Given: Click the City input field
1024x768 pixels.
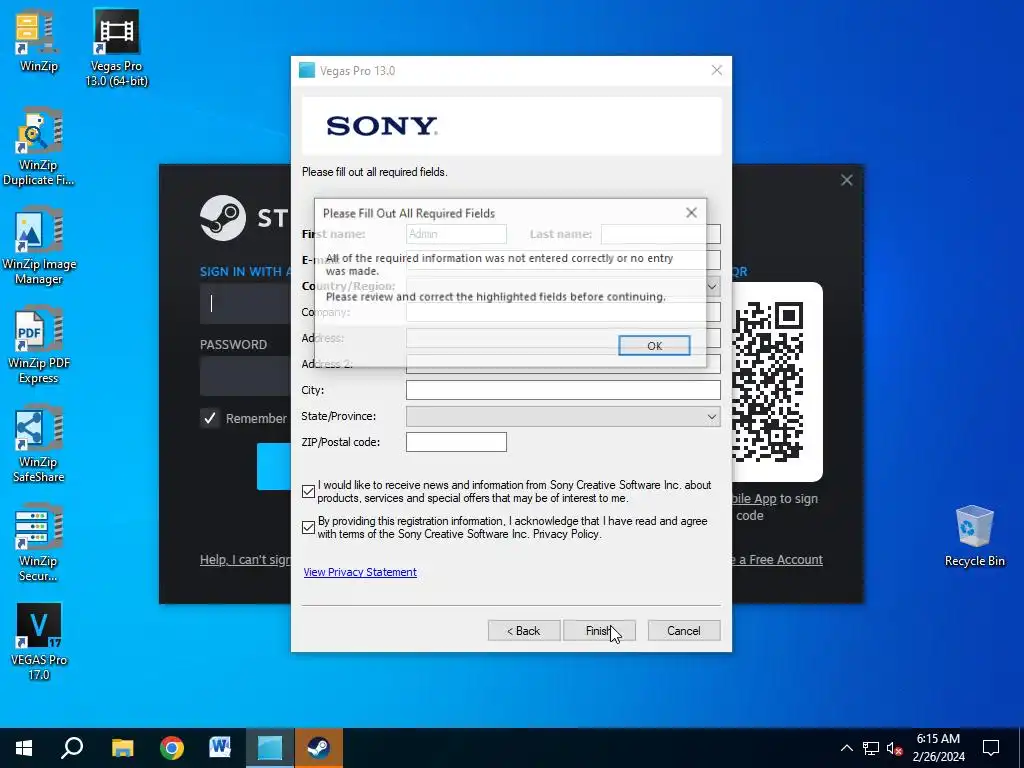Looking at the screenshot, I should pyautogui.click(x=563, y=390).
